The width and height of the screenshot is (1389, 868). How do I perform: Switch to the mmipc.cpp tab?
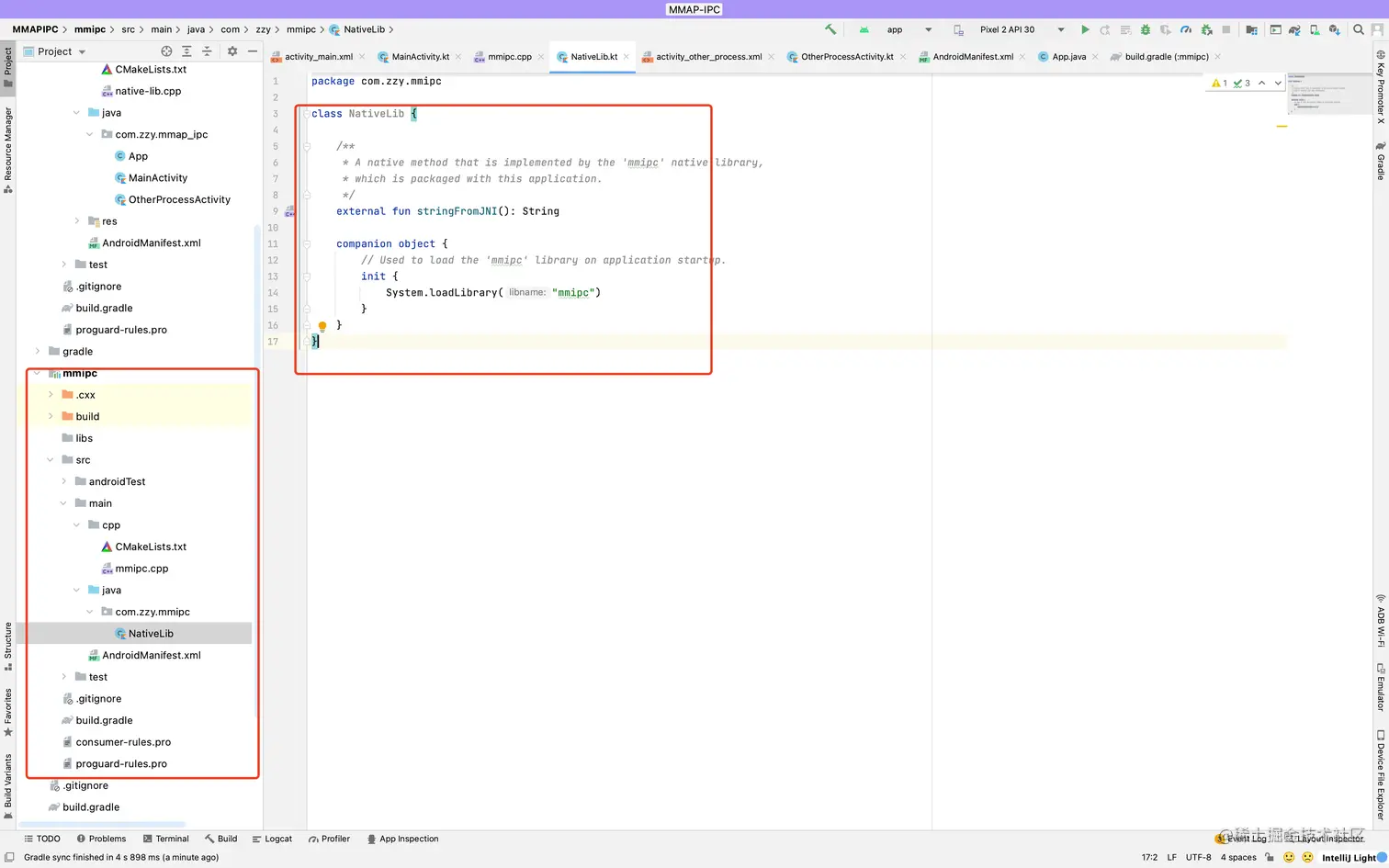click(509, 57)
